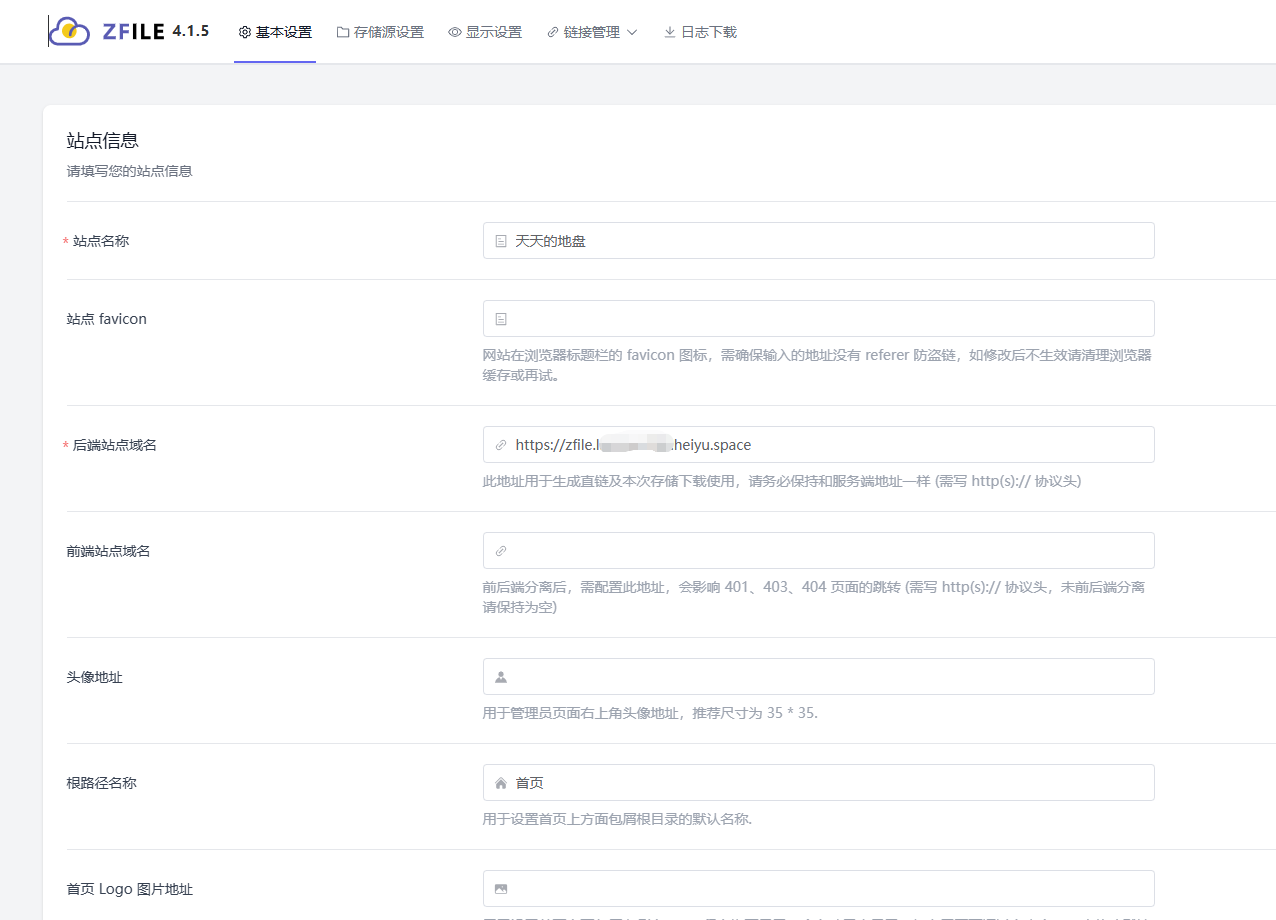Click the 根路径名称 field label
This screenshot has width=1276, height=920.
102,783
